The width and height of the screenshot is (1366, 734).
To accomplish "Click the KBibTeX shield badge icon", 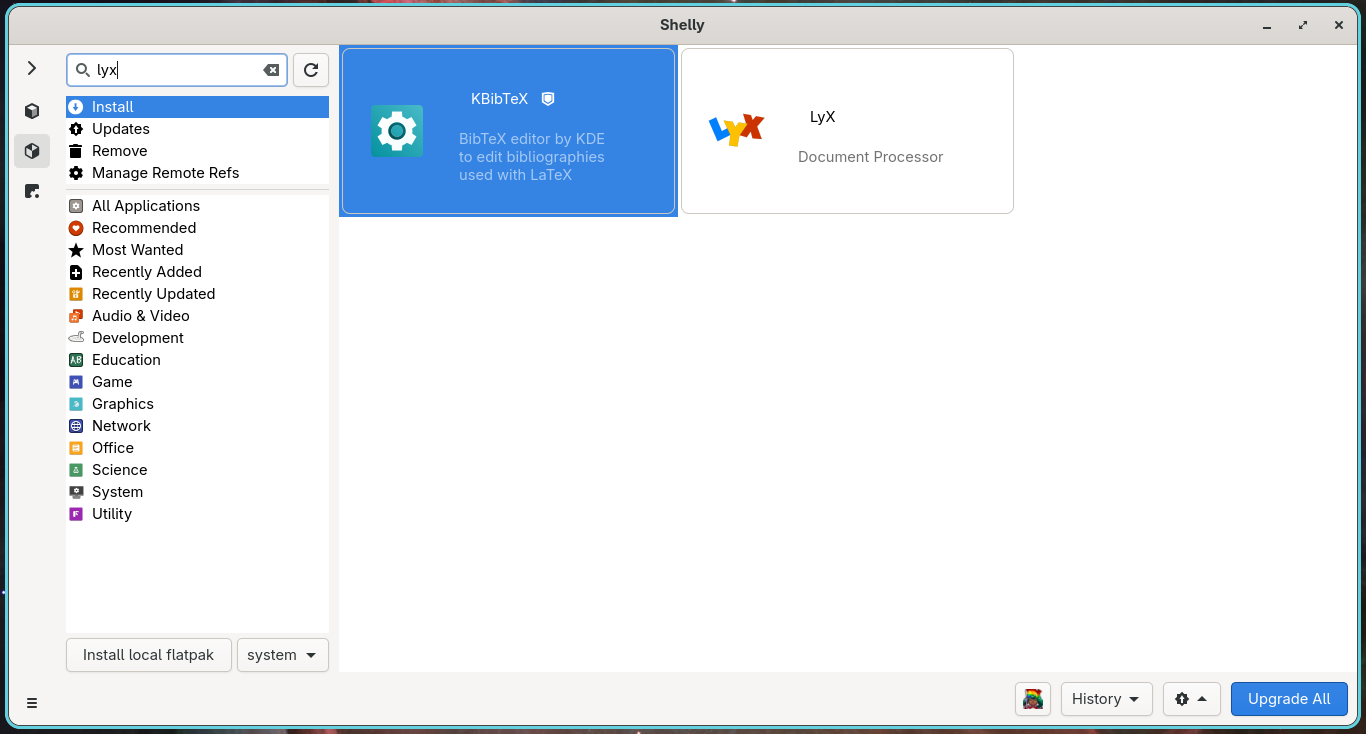I will click(548, 99).
